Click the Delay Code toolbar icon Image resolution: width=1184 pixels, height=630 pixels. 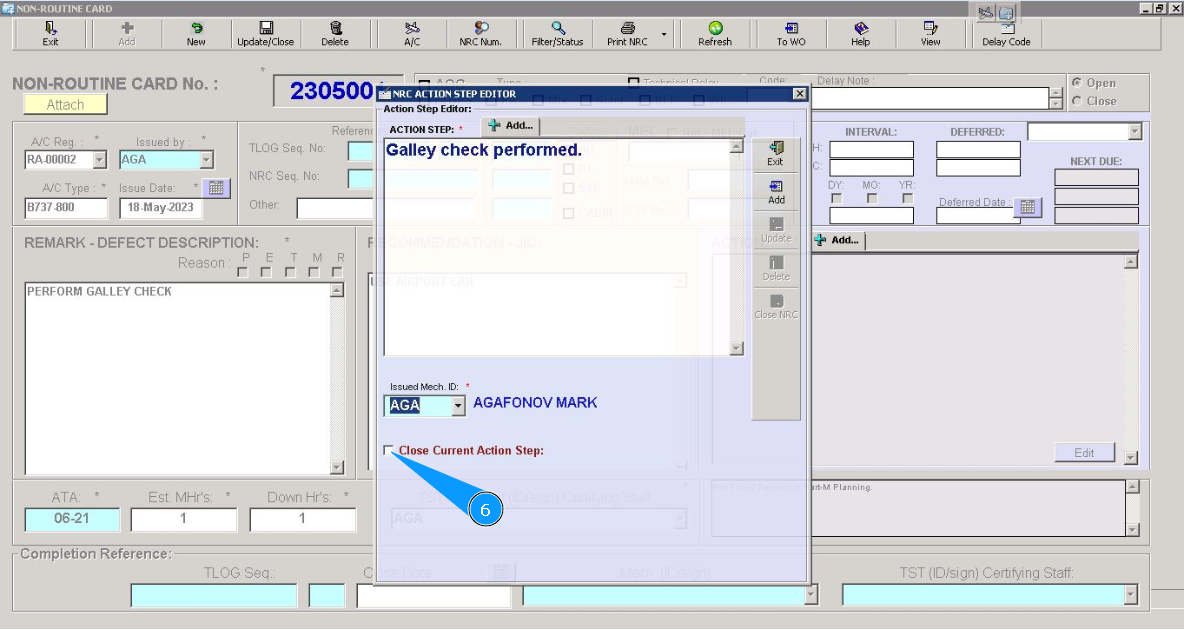tap(1007, 29)
